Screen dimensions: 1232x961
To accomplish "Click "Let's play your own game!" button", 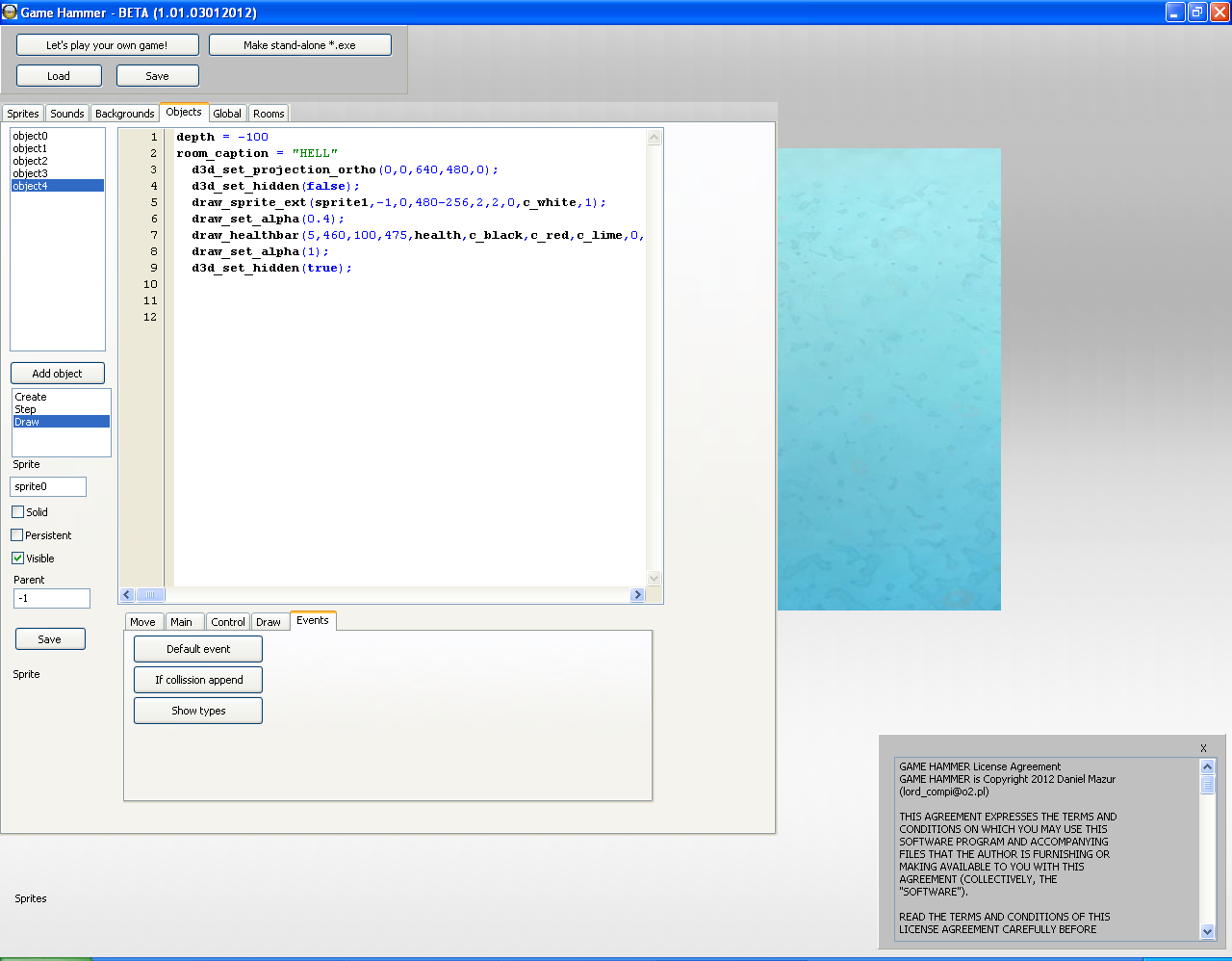I will [107, 45].
